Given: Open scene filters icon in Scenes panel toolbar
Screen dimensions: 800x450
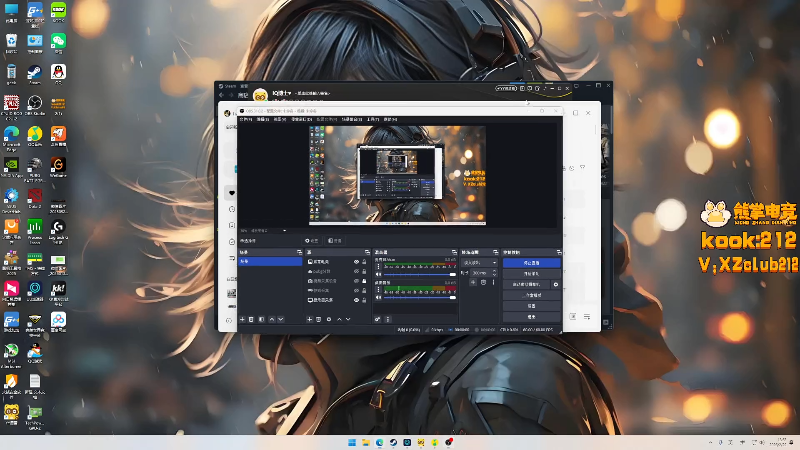Looking at the screenshot, I should 261,319.
